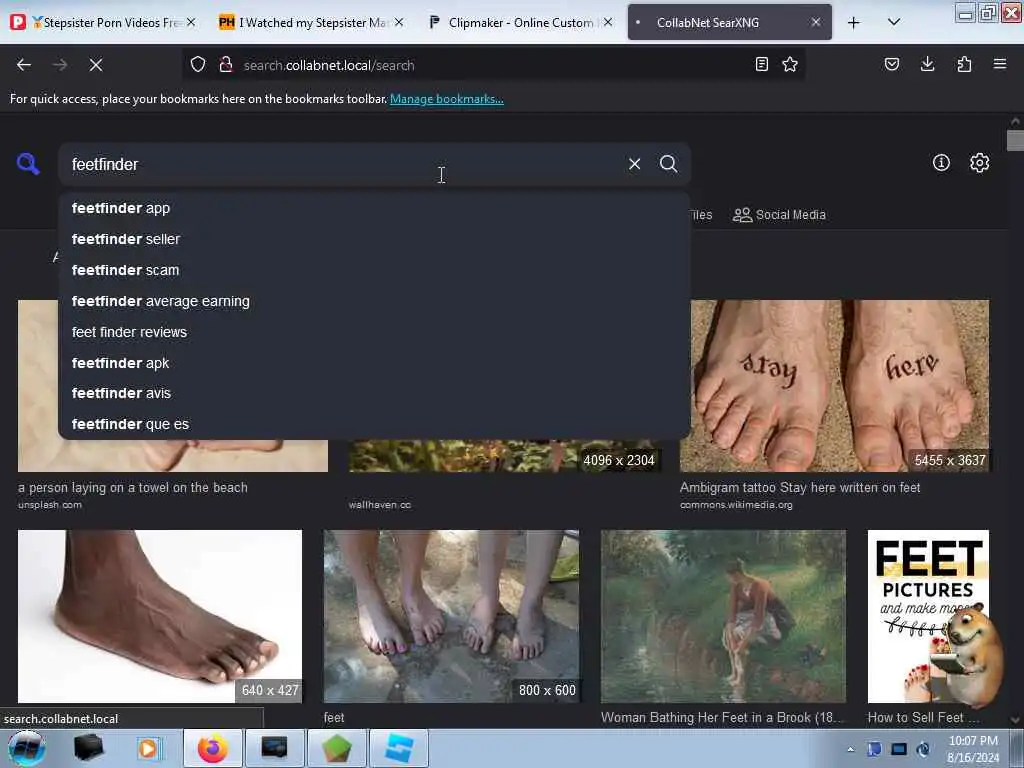The width and height of the screenshot is (1024, 768).
Task: Close the CollabNet SearXNG tab
Action: click(x=816, y=22)
